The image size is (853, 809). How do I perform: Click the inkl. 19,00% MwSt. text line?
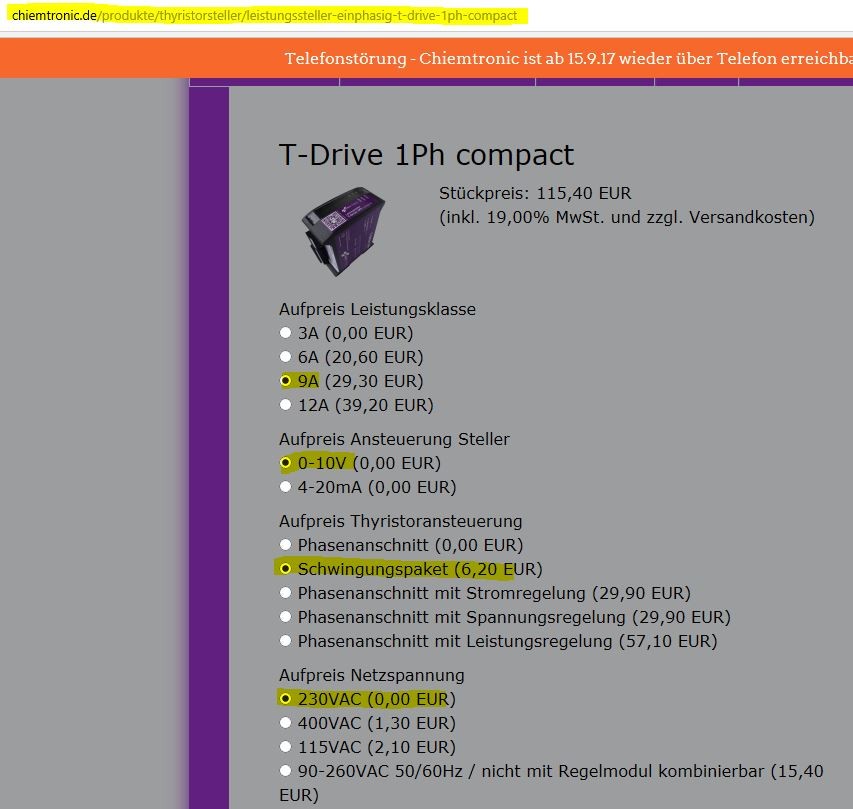pyautogui.click(x=627, y=218)
